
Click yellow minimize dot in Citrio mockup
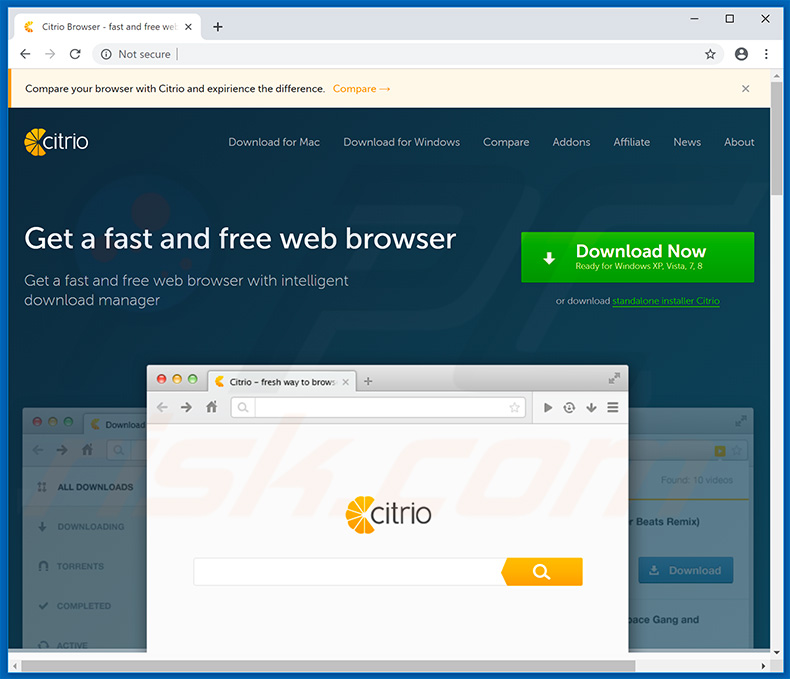[177, 379]
